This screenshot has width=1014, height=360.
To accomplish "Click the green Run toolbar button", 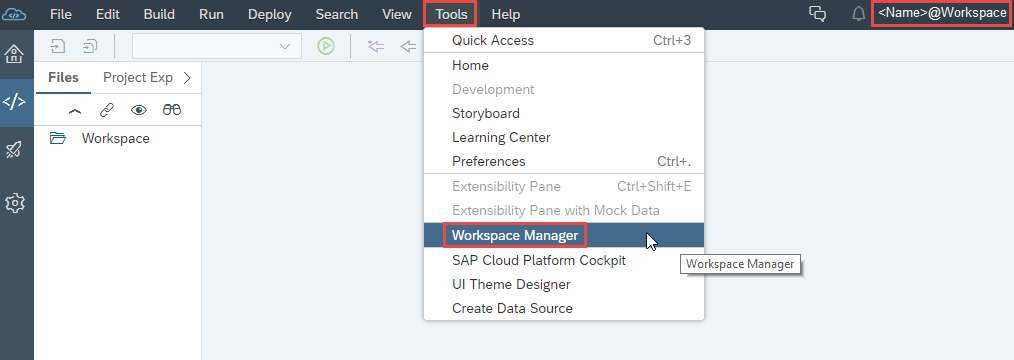I will 326,46.
